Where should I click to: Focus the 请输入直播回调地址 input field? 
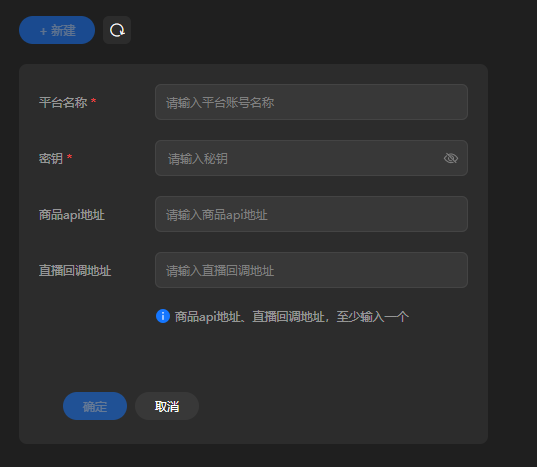[311, 270]
